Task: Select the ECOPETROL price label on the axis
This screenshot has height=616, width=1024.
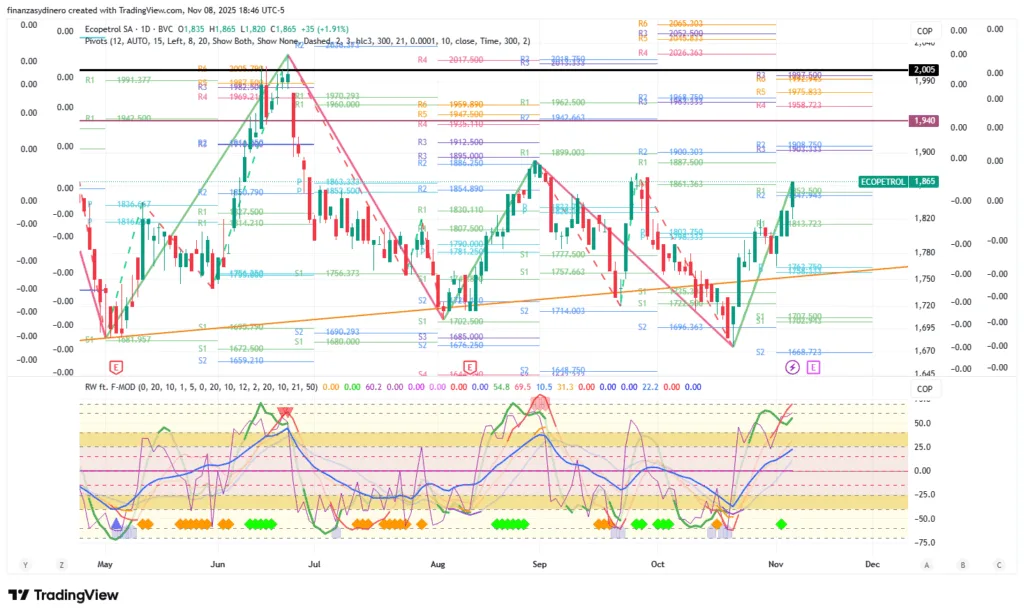Action: (x=884, y=182)
